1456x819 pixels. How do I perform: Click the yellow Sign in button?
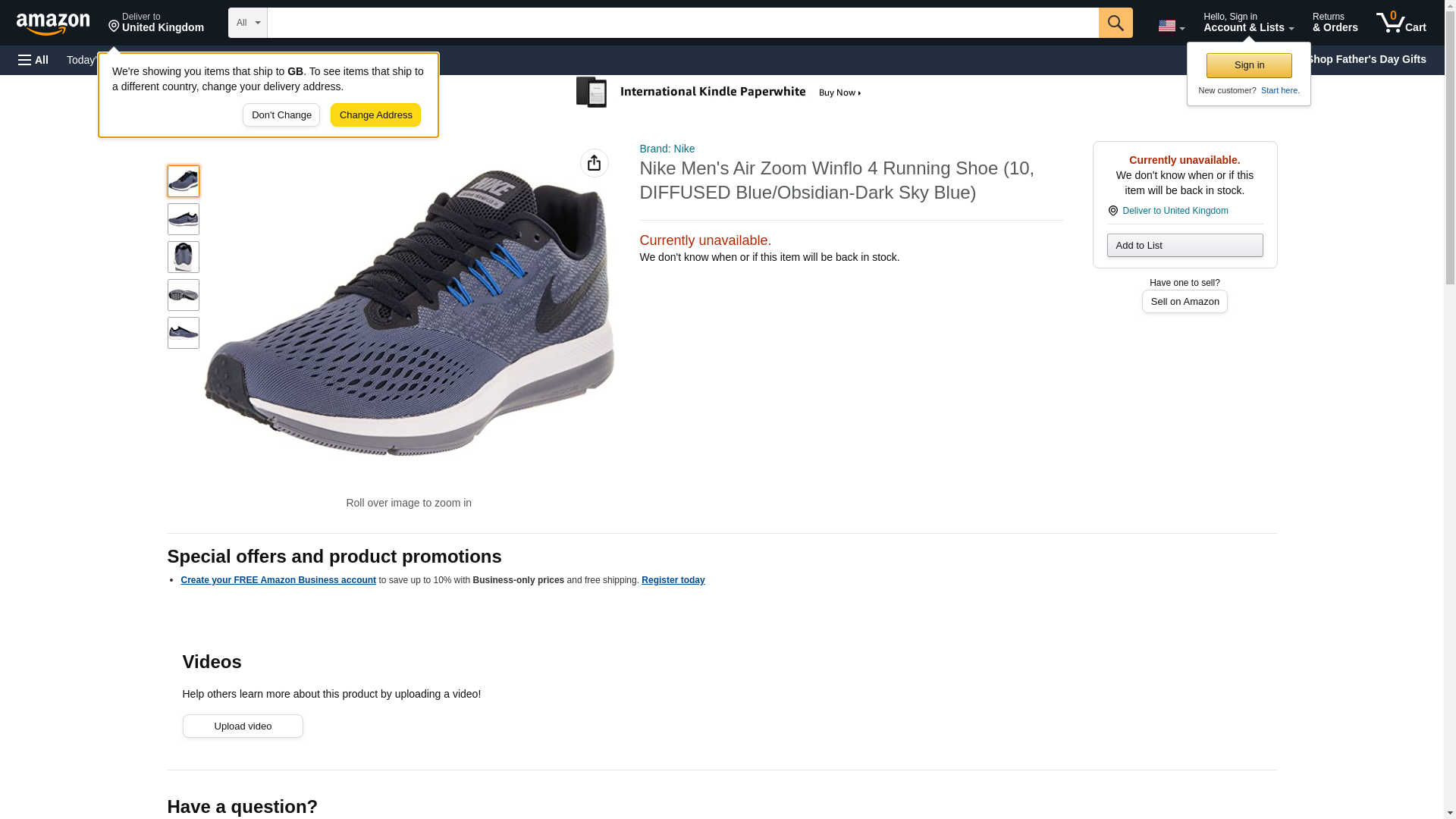pos(1248,65)
